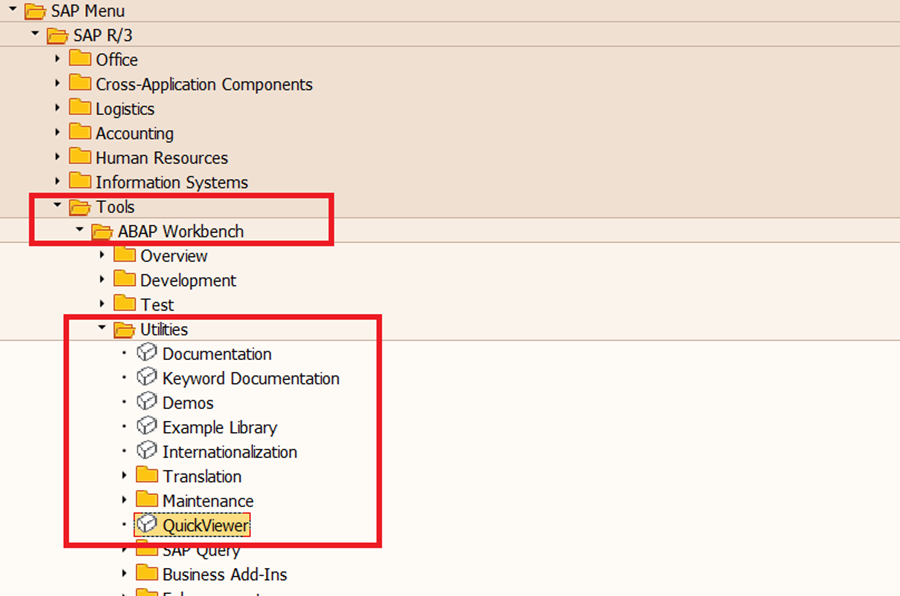Click the folder icon next to Test

pos(125,303)
